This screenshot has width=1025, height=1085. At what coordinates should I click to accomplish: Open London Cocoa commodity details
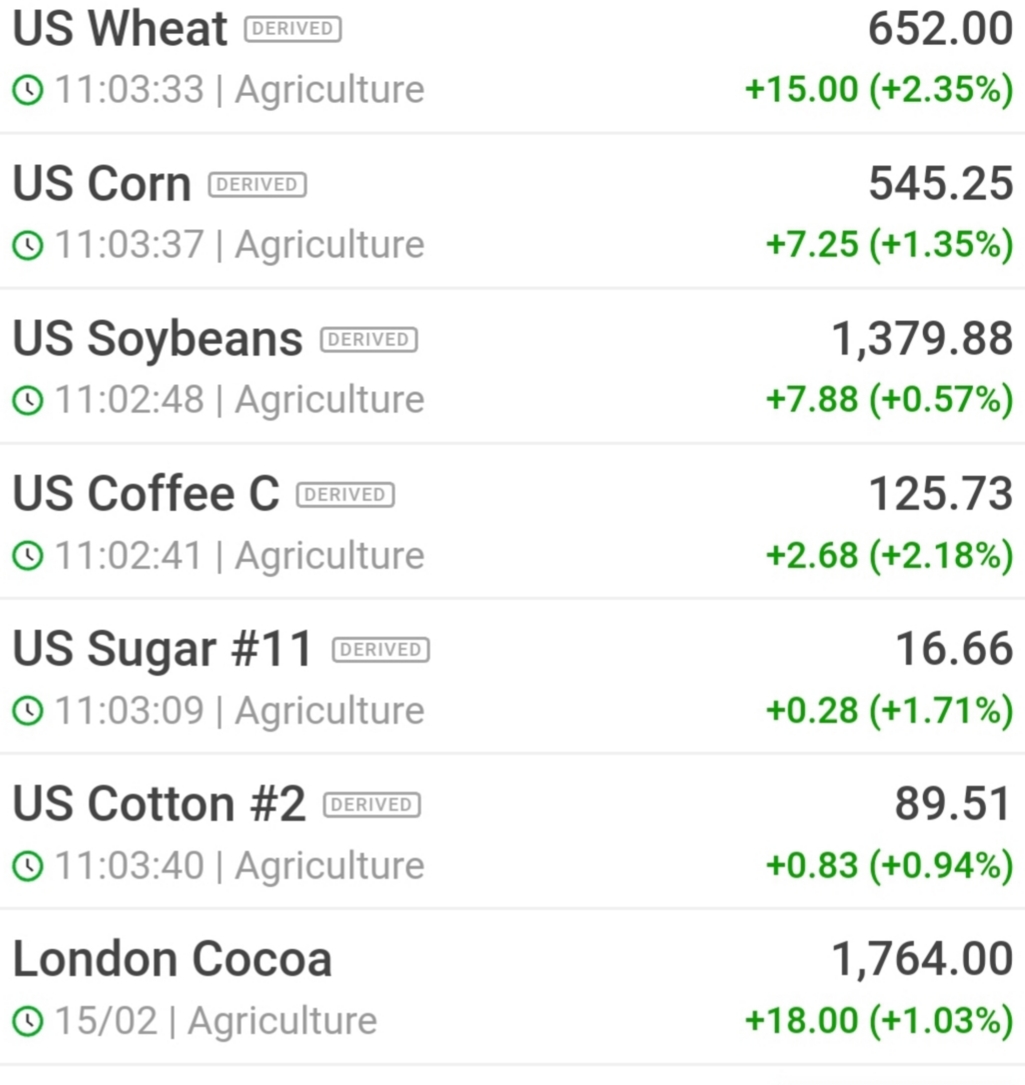(x=512, y=988)
